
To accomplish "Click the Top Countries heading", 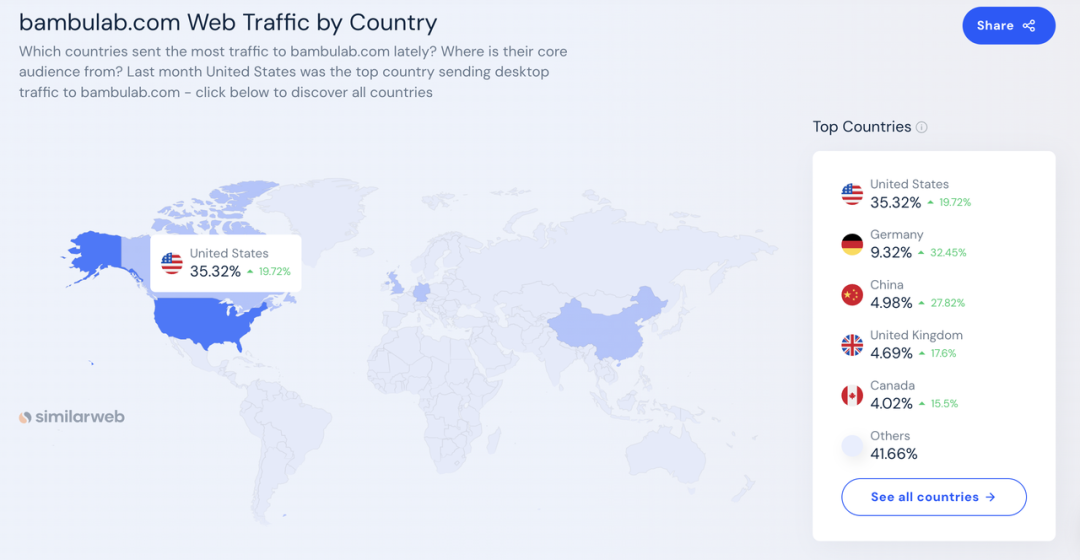I will (x=862, y=127).
